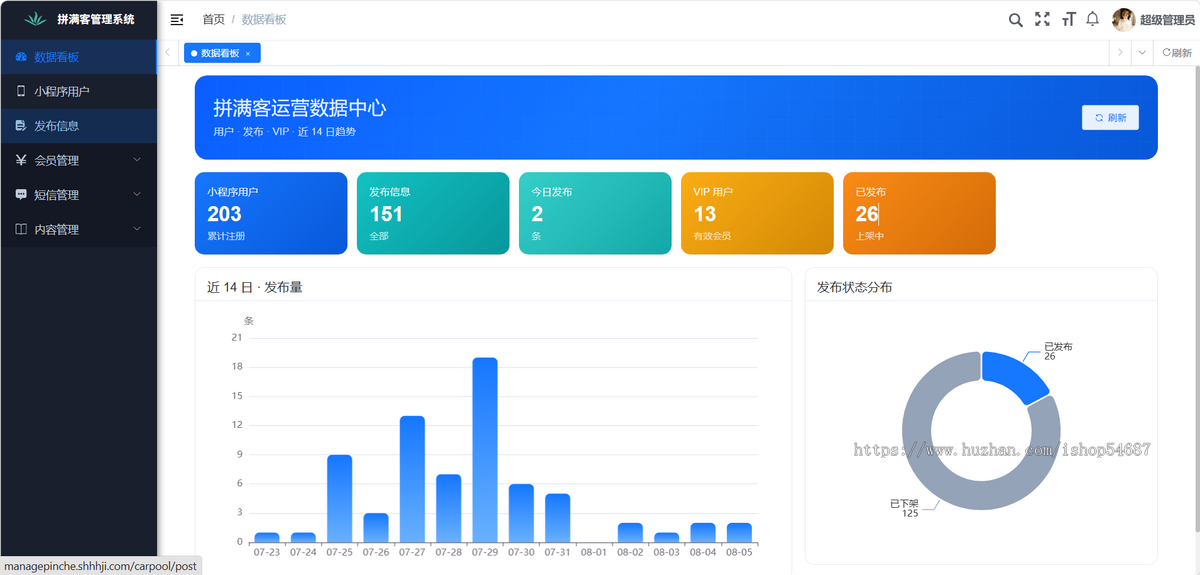Click the user avatar picture

(x=1123, y=20)
